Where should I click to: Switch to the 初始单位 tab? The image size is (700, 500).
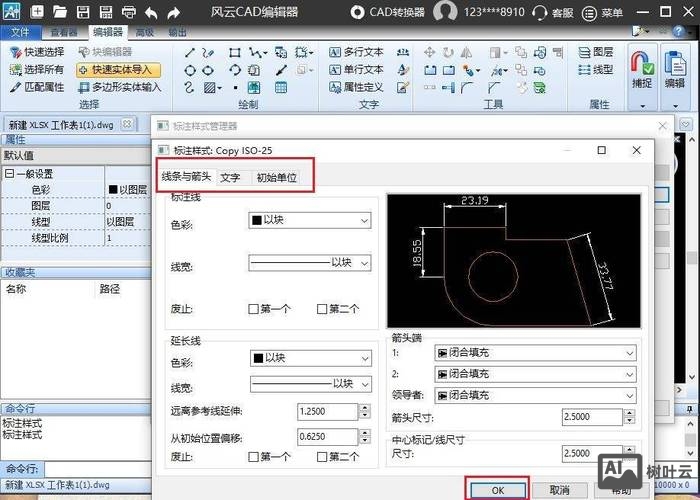pyautogui.click(x=277, y=178)
